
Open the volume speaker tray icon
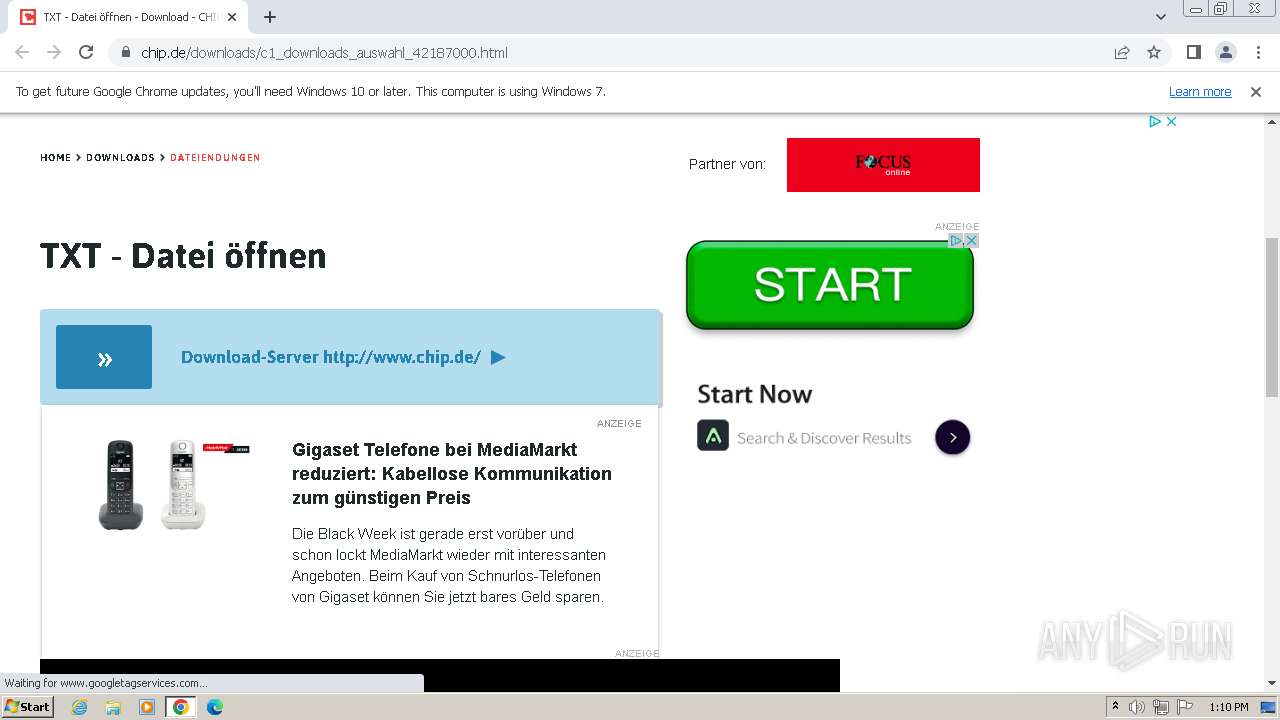click(1137, 707)
